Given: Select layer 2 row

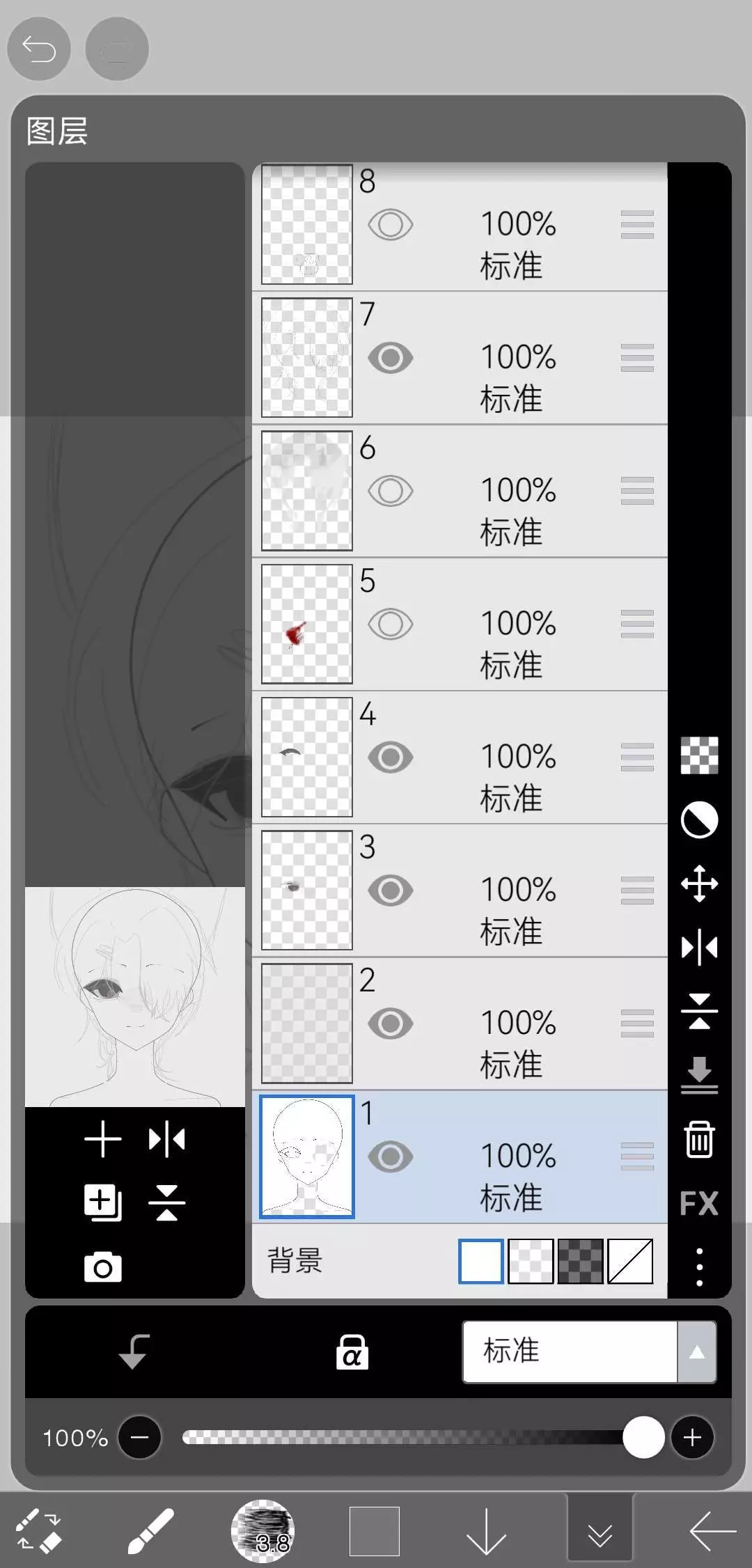Looking at the screenshot, I should pyautogui.click(x=515, y=1024).
